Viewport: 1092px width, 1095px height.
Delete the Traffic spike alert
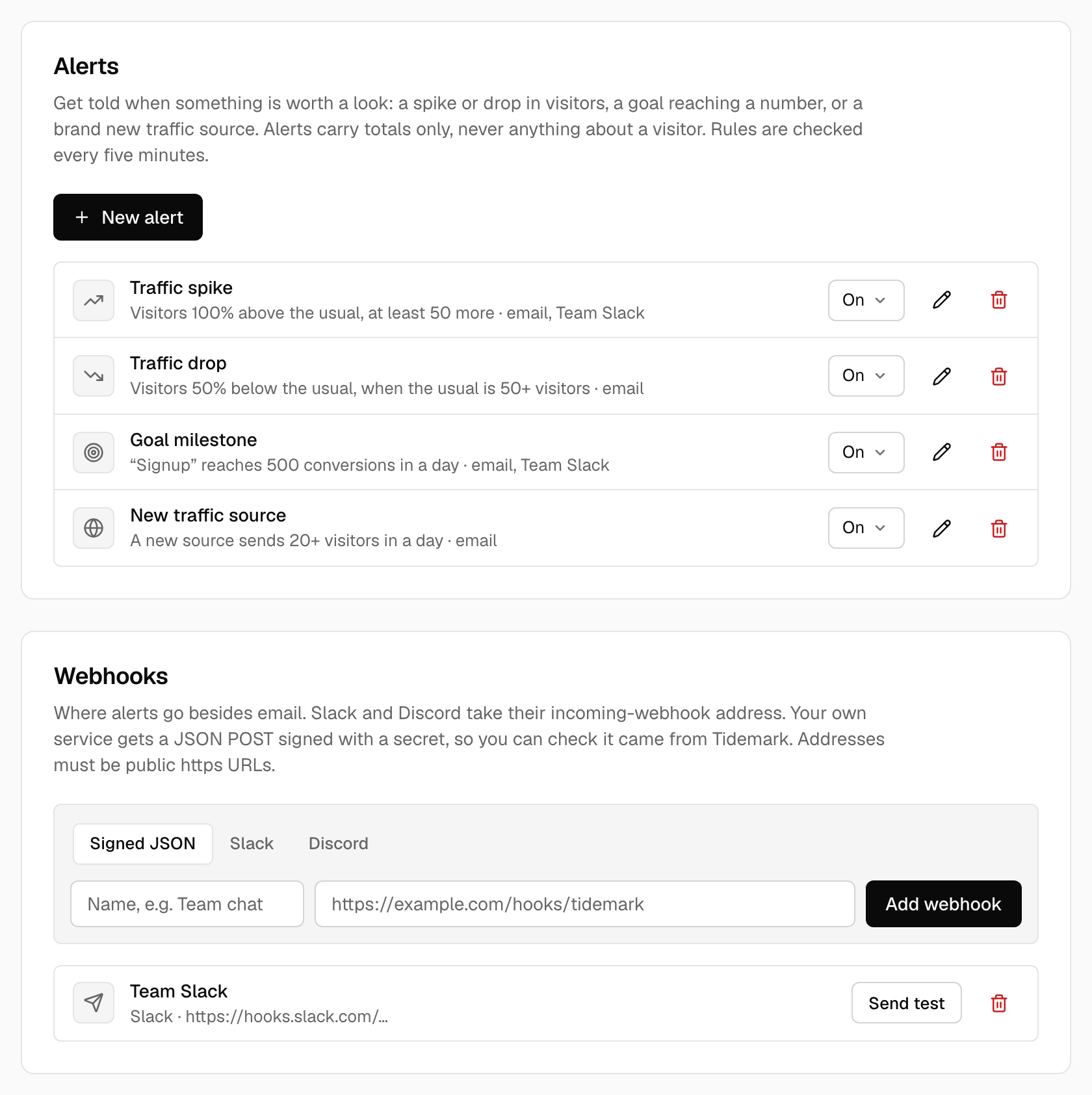click(x=999, y=300)
